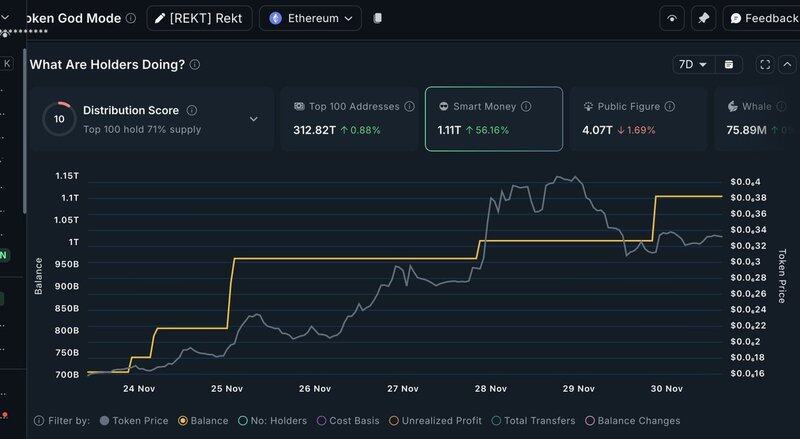
Task: Click the Distribution Score info icon
Action: [x=192, y=110]
